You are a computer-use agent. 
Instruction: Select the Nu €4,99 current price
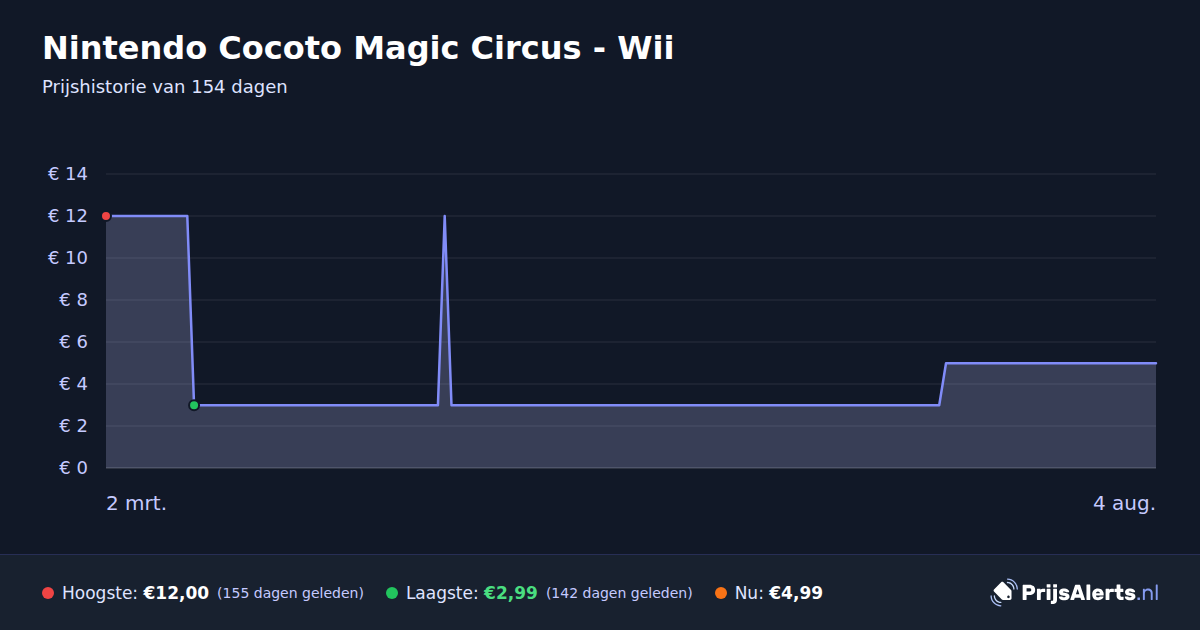[x=796, y=593]
